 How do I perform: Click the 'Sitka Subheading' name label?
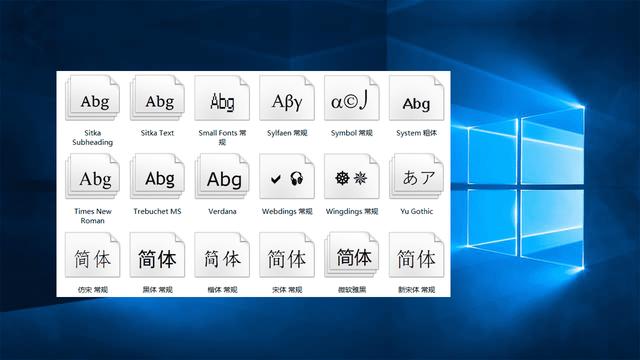click(93, 138)
